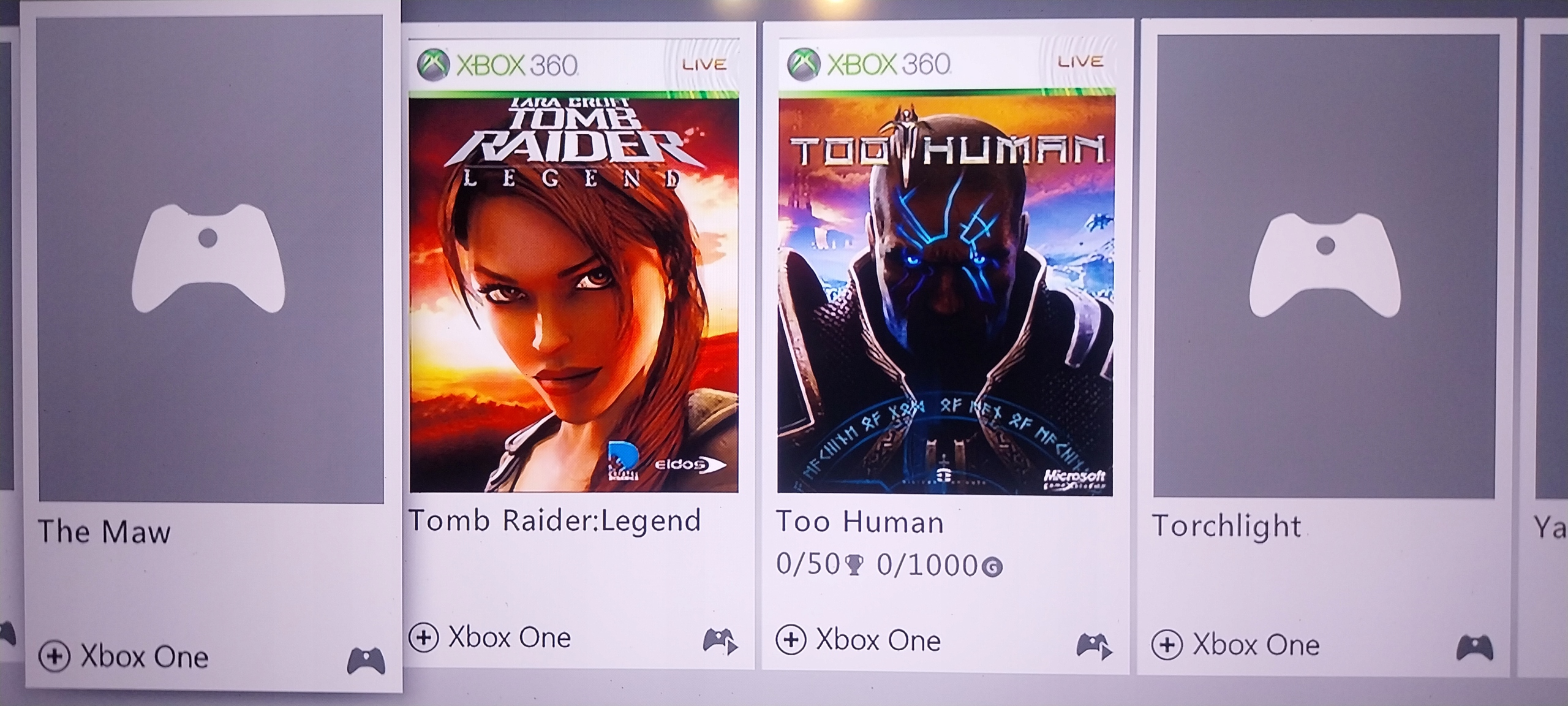Click the Torchlight game title

point(1226,526)
